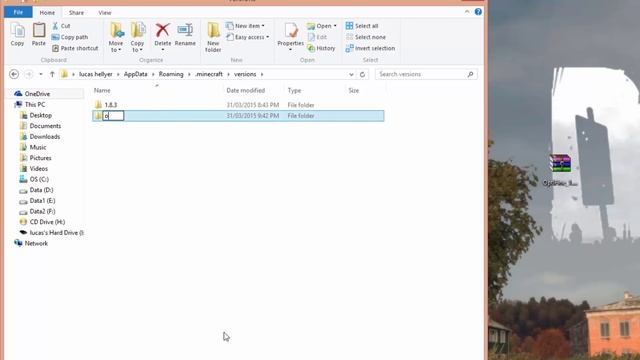This screenshot has height=360, width=640.
Task: Click the History ribbon icon
Action: click(x=321, y=48)
